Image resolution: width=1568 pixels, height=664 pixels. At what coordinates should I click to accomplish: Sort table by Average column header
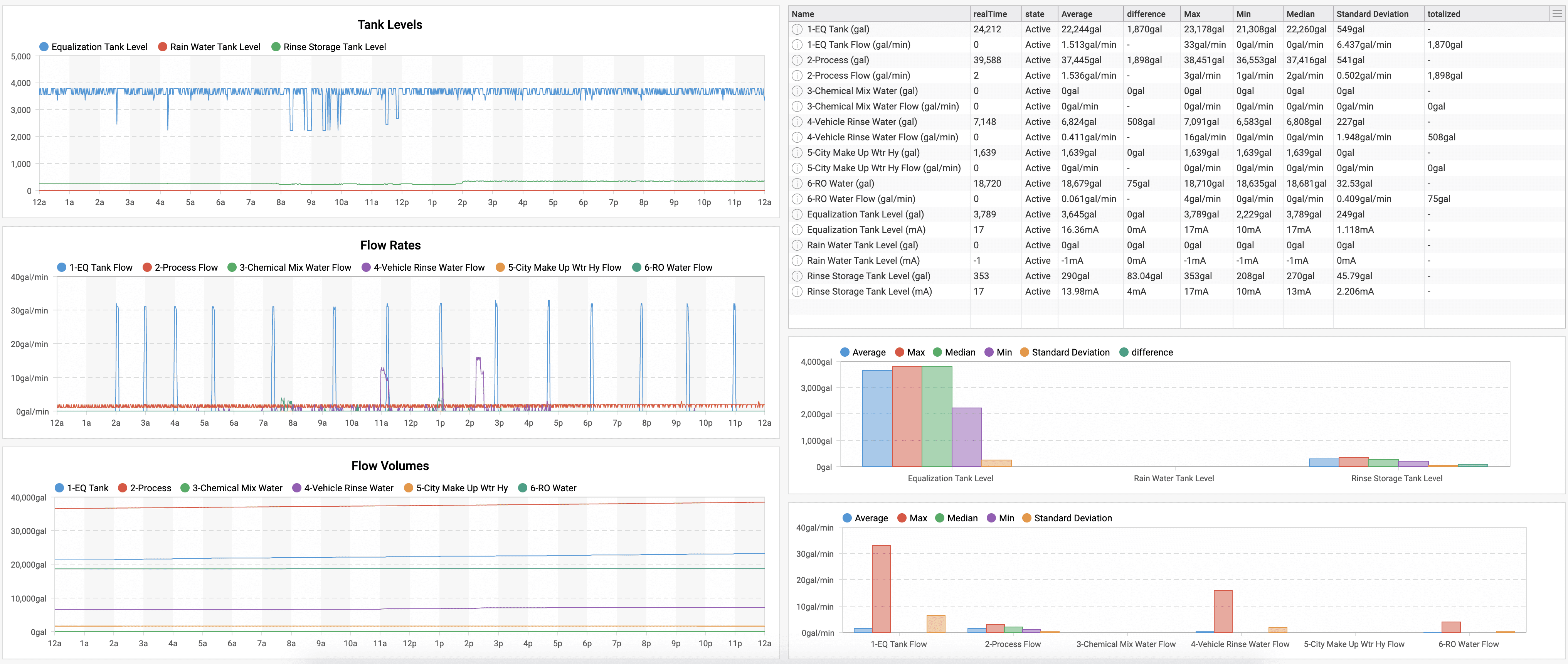tap(1091, 13)
